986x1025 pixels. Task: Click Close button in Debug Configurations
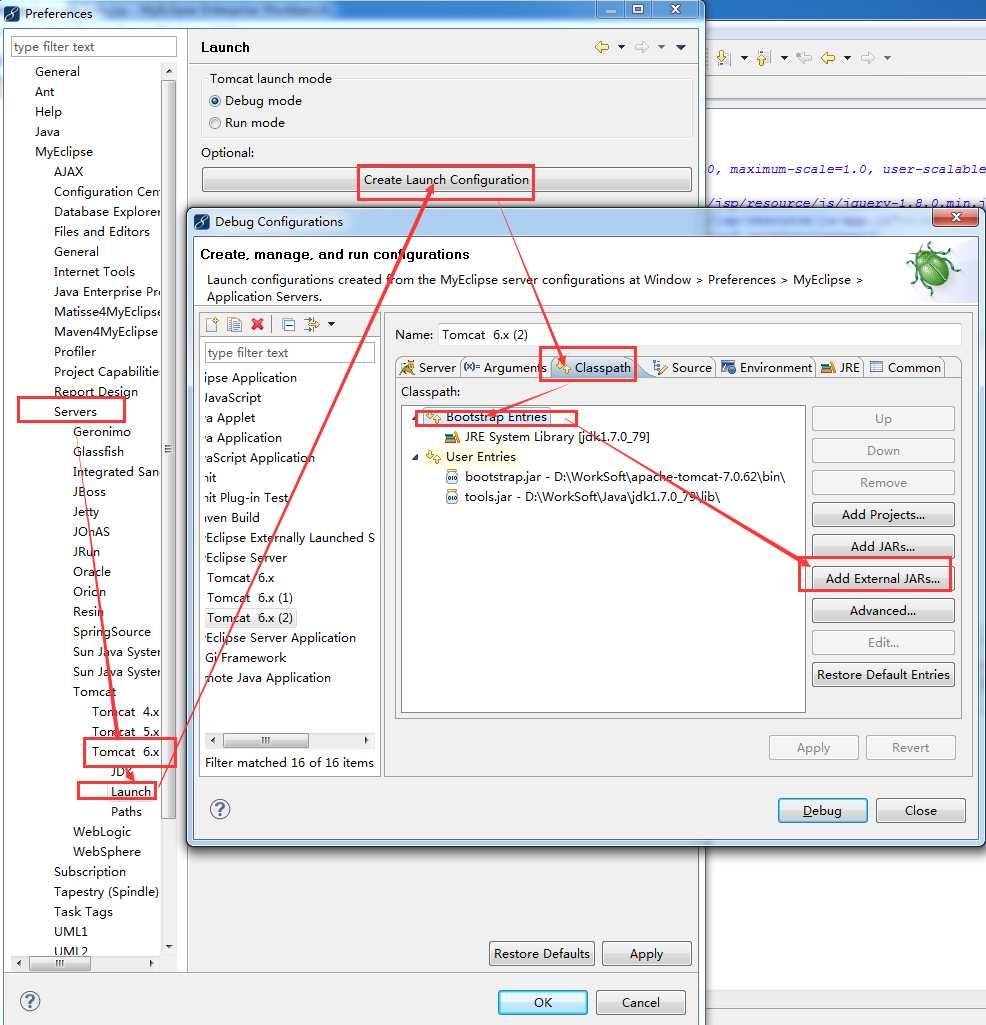[x=921, y=811]
